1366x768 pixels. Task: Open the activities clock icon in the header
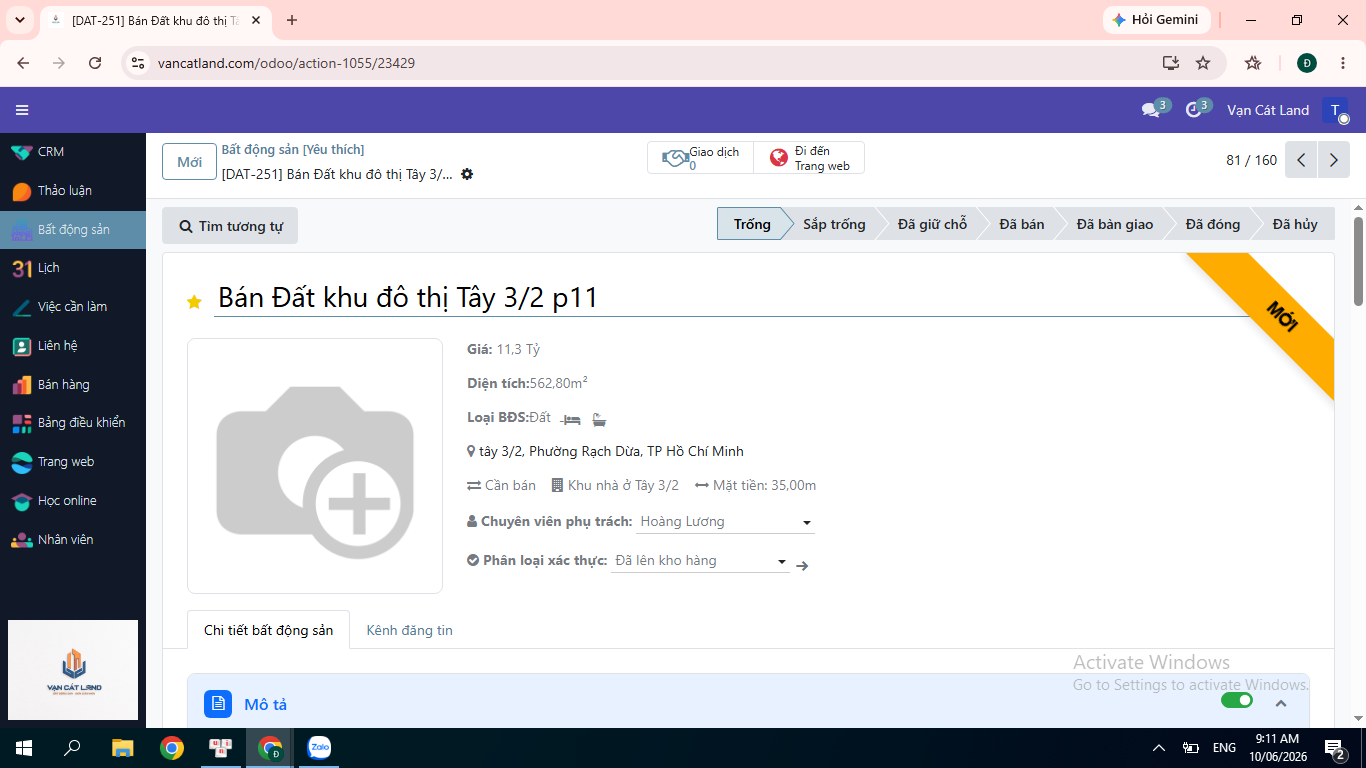[x=1193, y=110]
